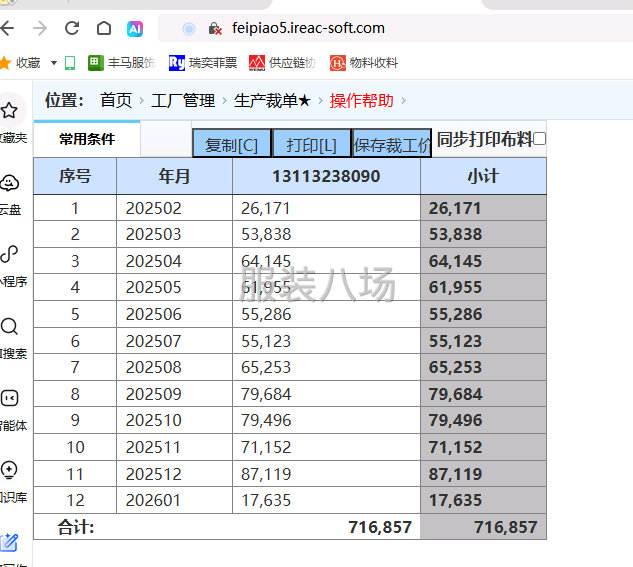Screen dimensions: 633x567
Task: Select the 202510 month cell
Action: click(174, 420)
